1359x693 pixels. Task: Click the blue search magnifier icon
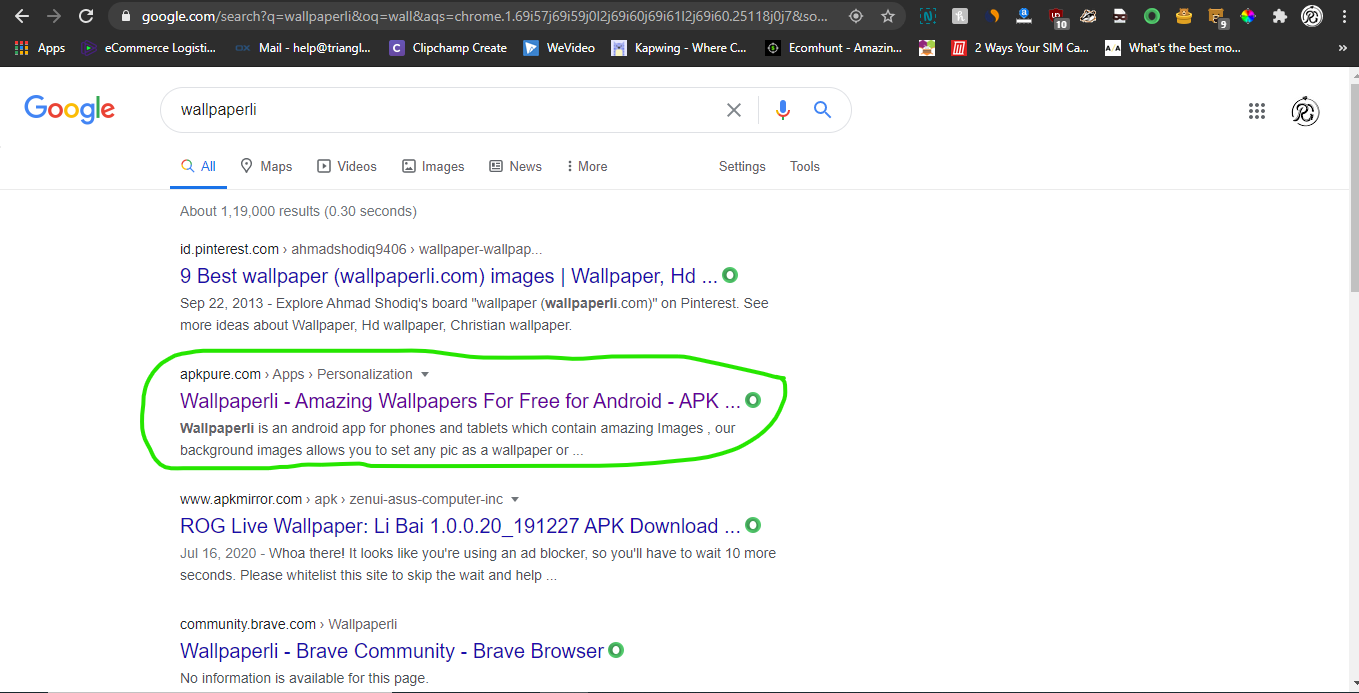pyautogui.click(x=822, y=110)
